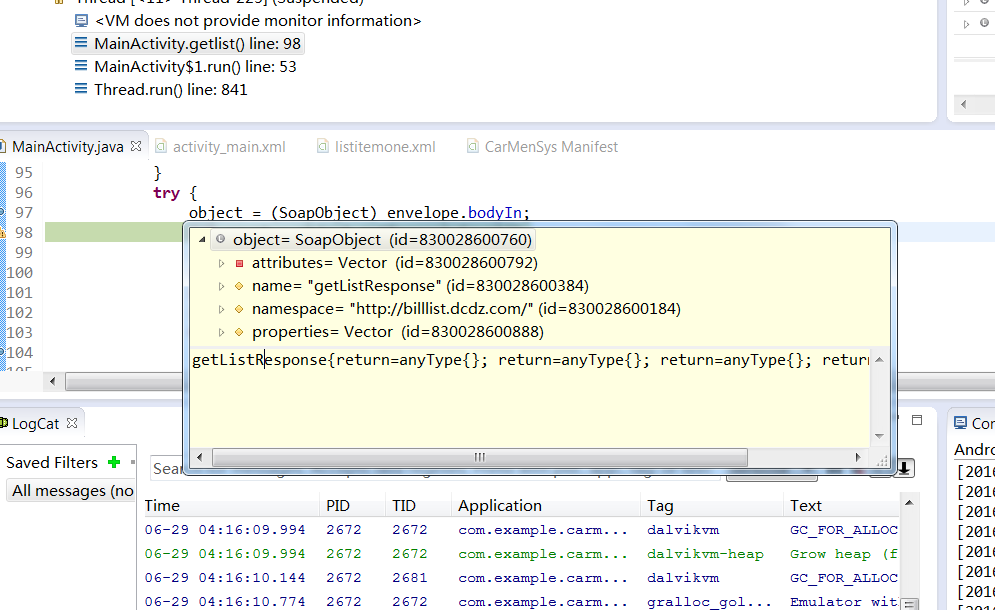Screen dimensions: 995x610
Task: Click the activity_main.xml file icon
Action: click(x=161, y=147)
